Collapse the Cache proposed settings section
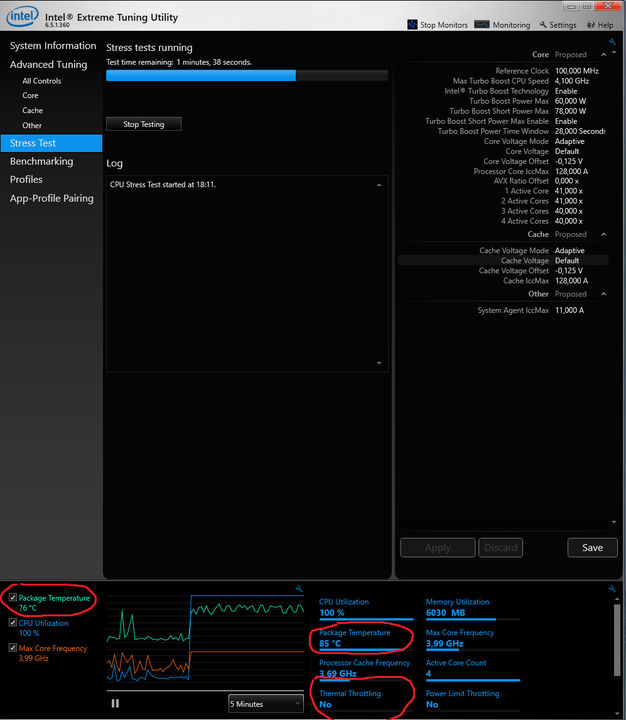Viewport: 626px width, 720px height. click(603, 234)
